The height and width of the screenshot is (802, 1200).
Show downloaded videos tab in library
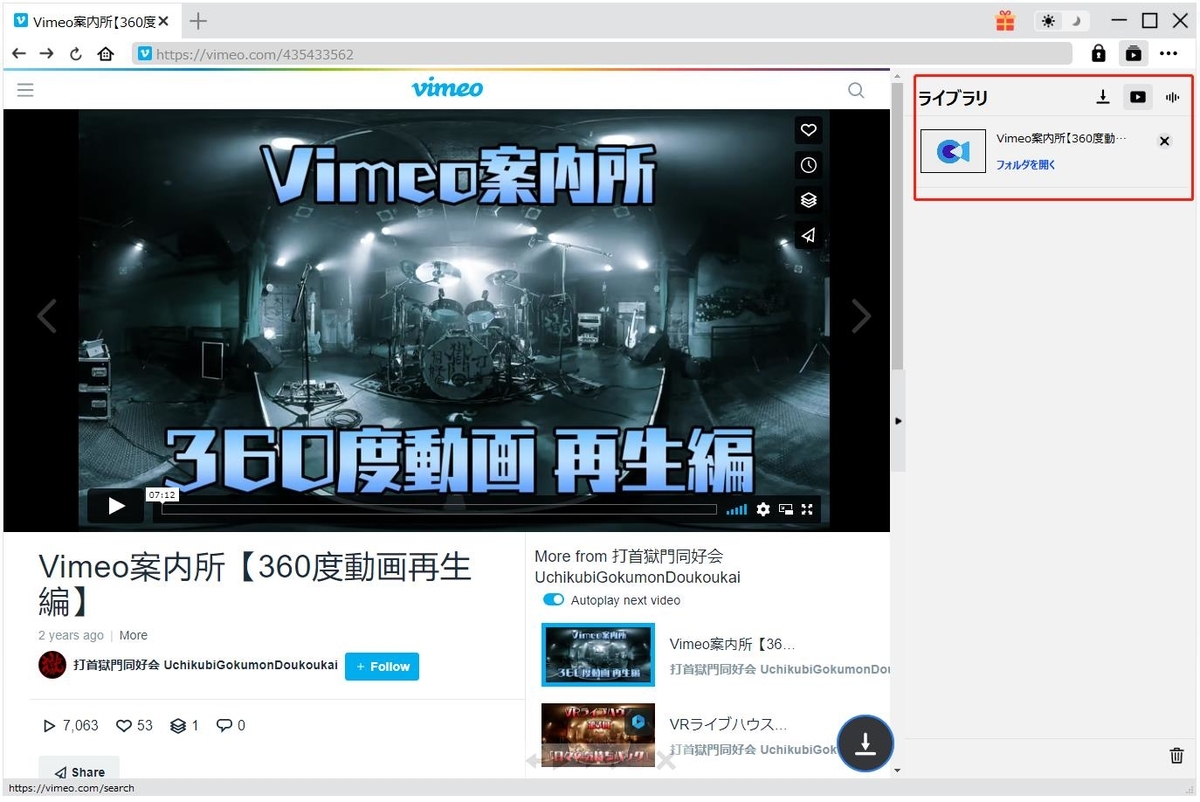tap(1137, 97)
